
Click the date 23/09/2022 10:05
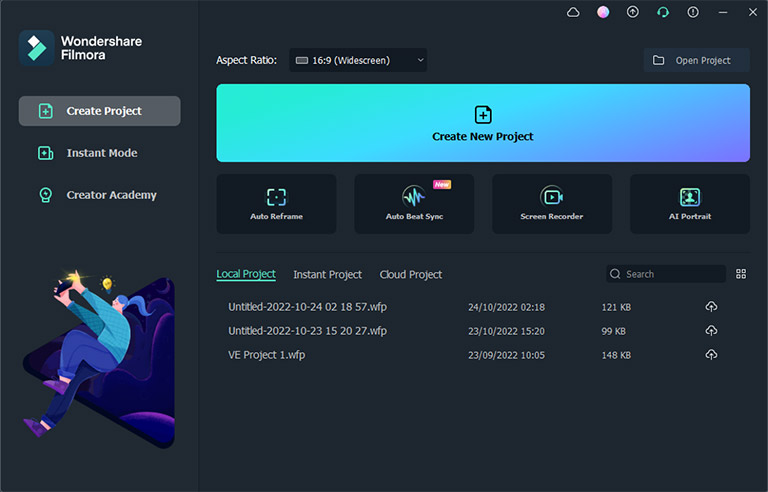tap(506, 355)
